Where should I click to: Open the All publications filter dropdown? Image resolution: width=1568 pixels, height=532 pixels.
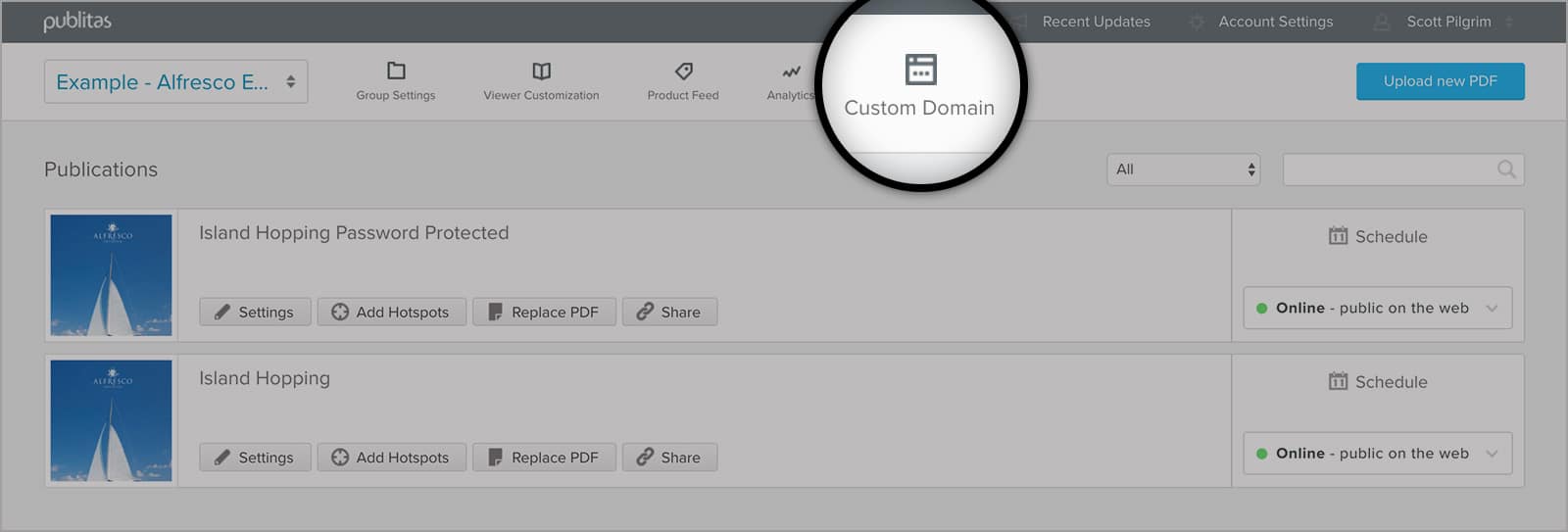coord(1183,169)
